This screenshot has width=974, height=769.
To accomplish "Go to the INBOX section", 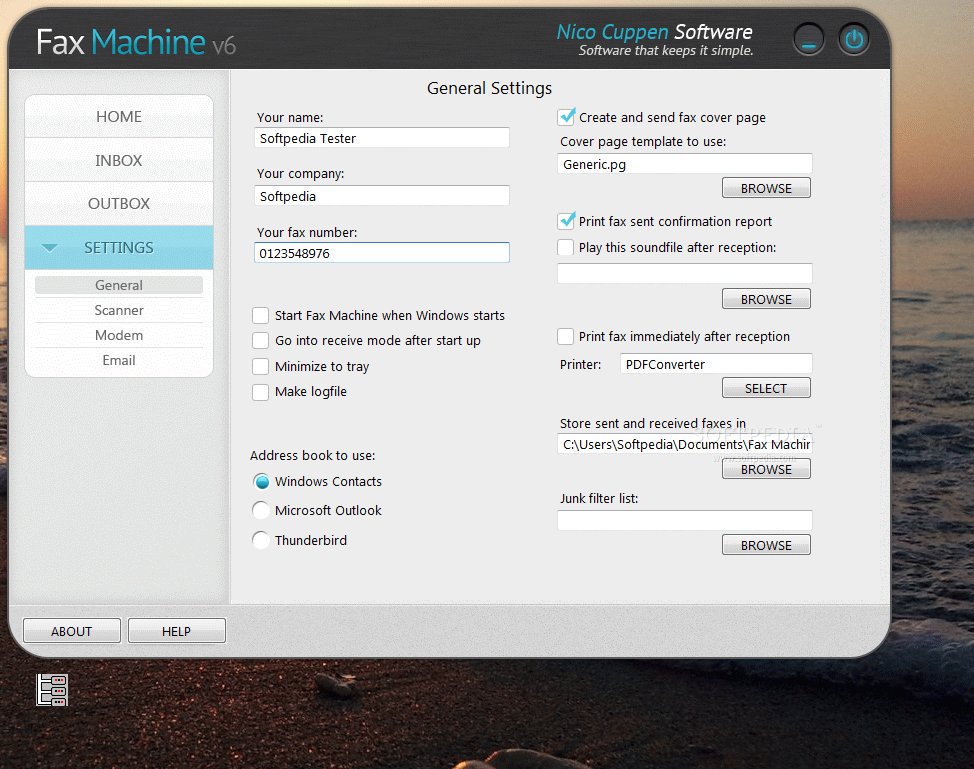I will 119,160.
